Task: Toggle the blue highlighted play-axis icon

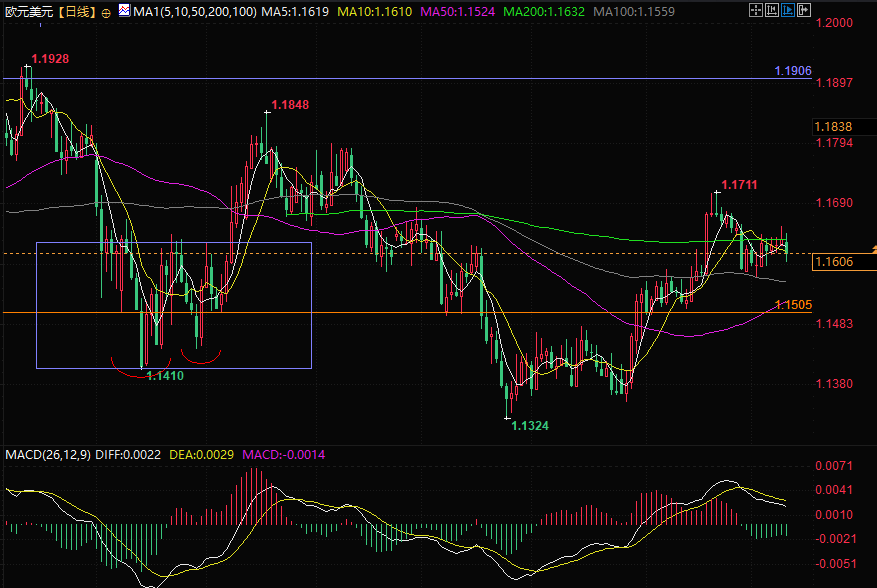Action: [x=788, y=10]
